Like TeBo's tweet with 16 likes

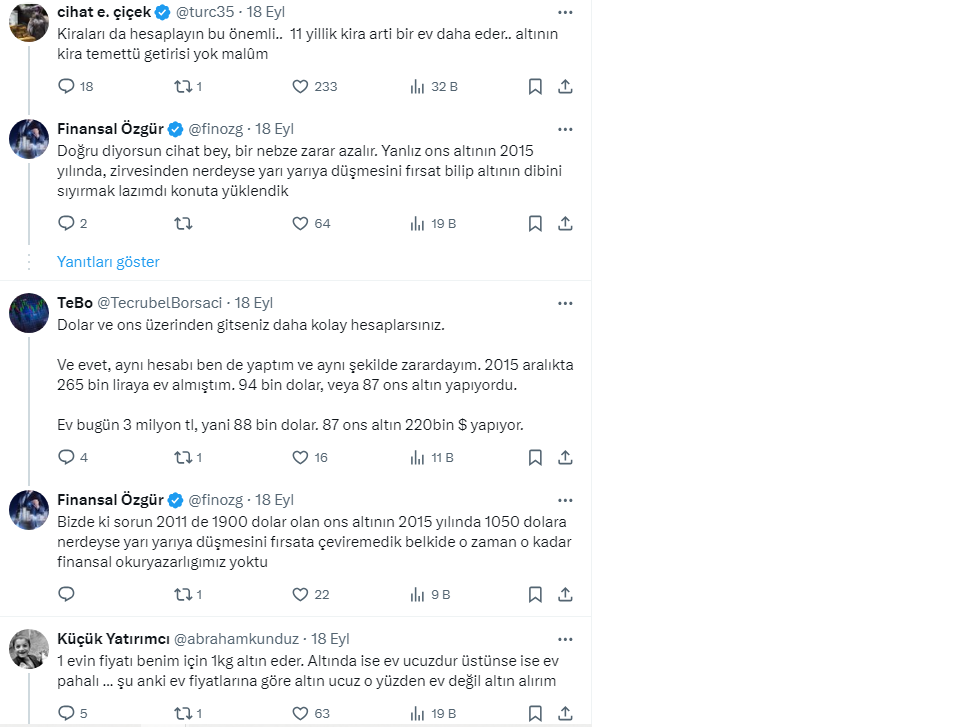[300, 457]
